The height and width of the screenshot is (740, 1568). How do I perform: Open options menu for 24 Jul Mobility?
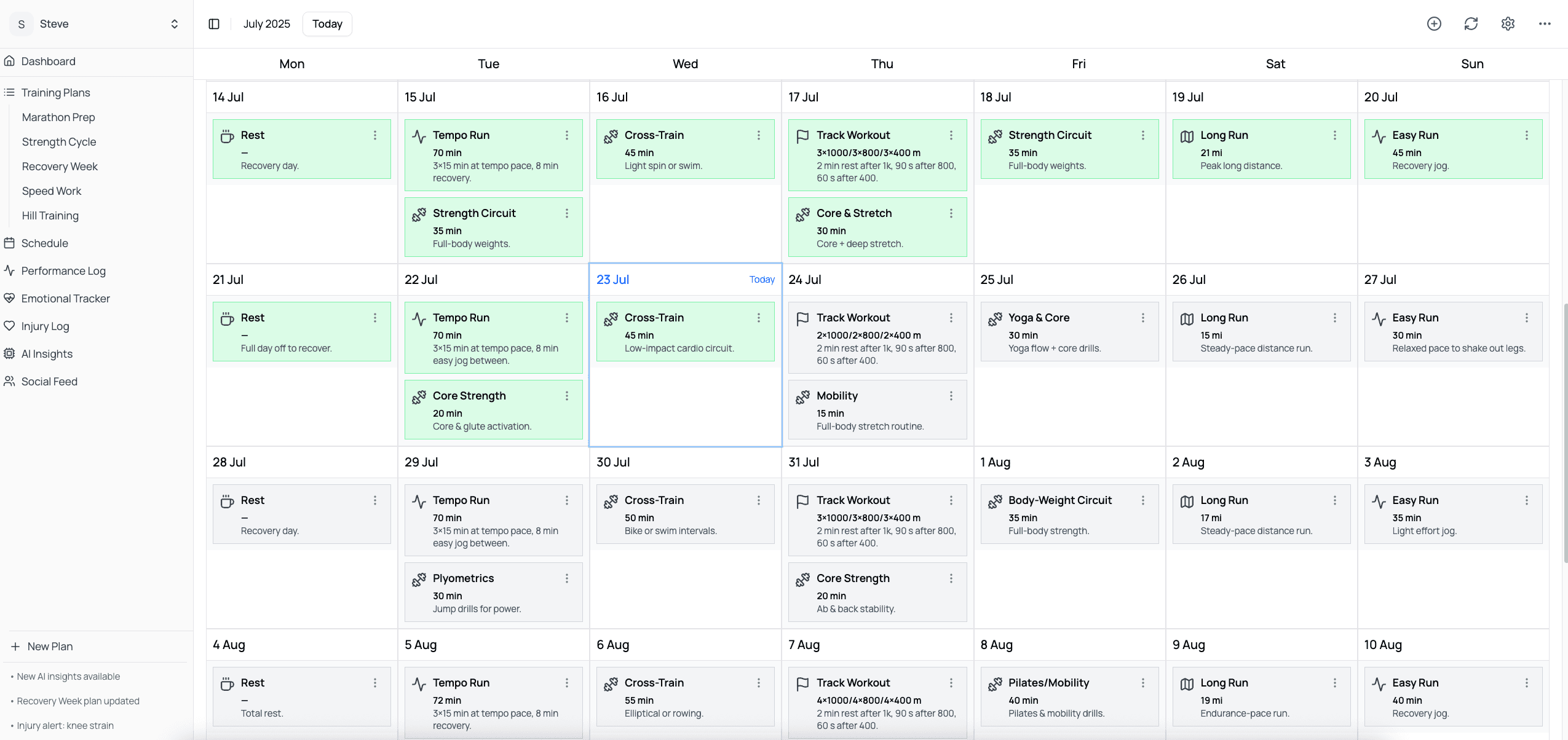(951, 396)
